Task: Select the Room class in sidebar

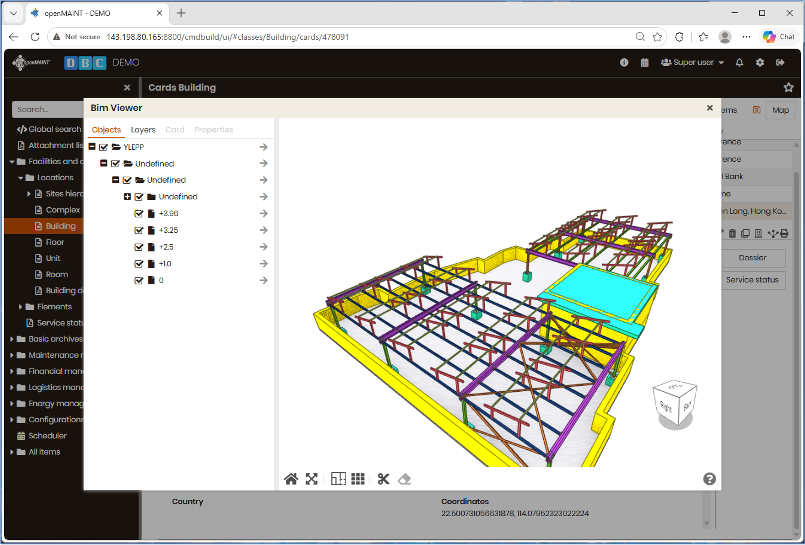Action: click(x=51, y=275)
